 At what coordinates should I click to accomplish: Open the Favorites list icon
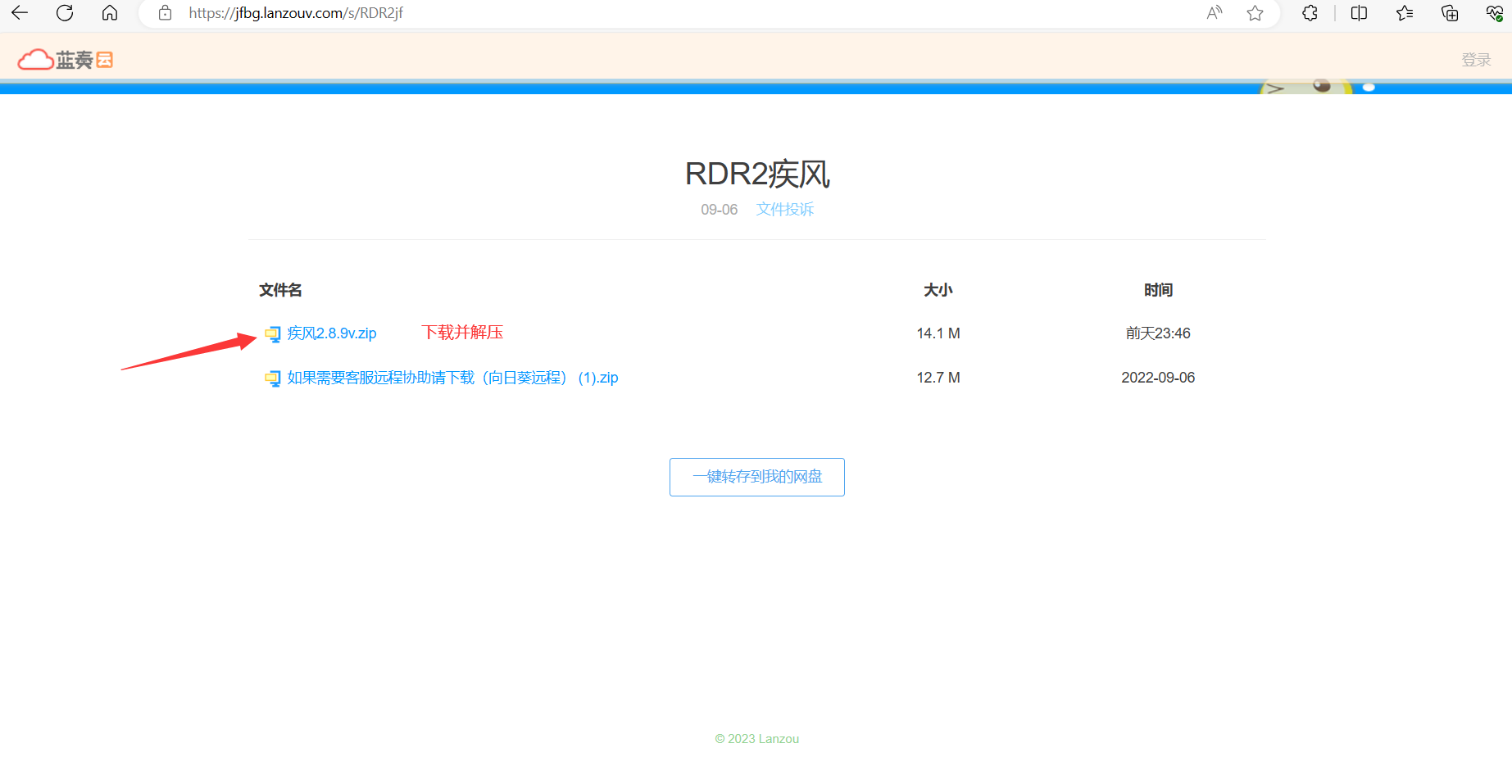[1405, 13]
